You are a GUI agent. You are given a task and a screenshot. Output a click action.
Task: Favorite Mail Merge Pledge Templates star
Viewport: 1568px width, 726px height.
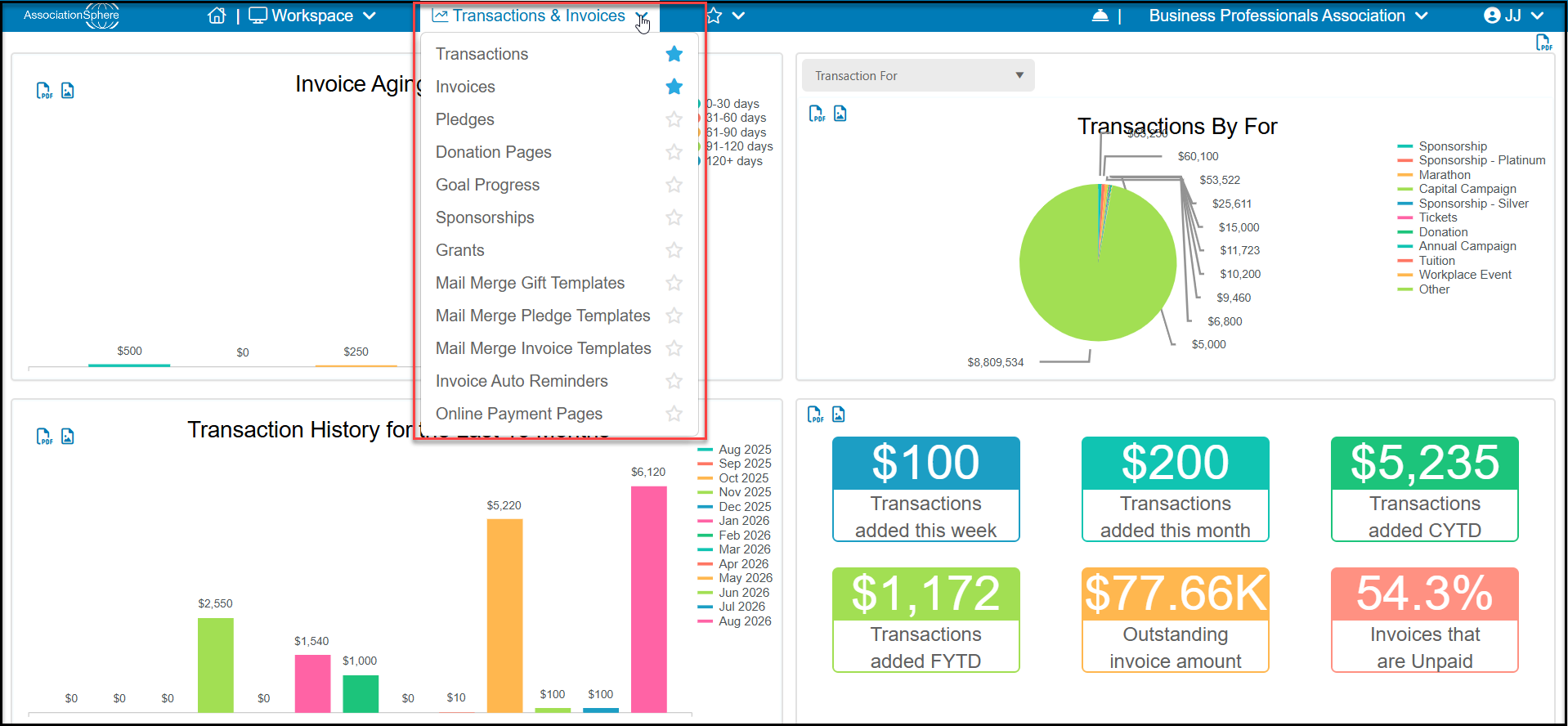[674, 316]
